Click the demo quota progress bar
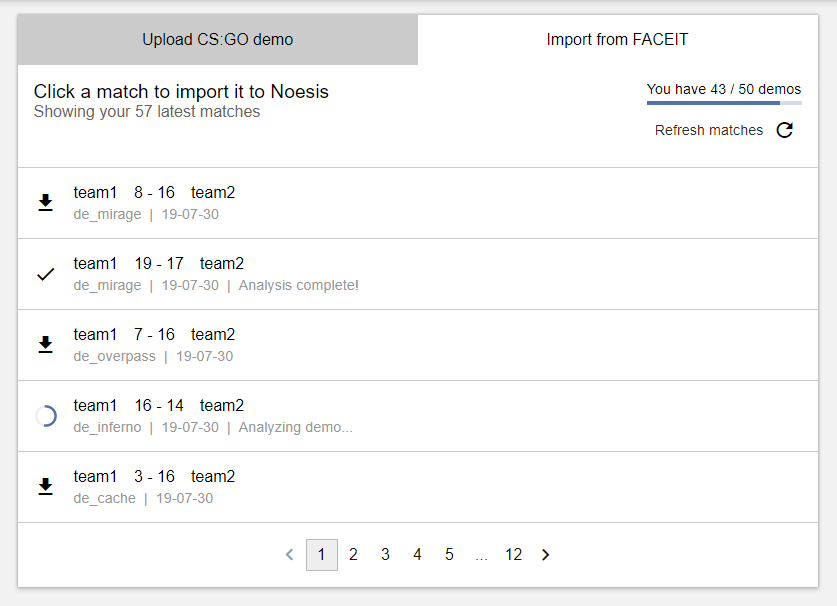This screenshot has width=837, height=606. tap(723, 102)
